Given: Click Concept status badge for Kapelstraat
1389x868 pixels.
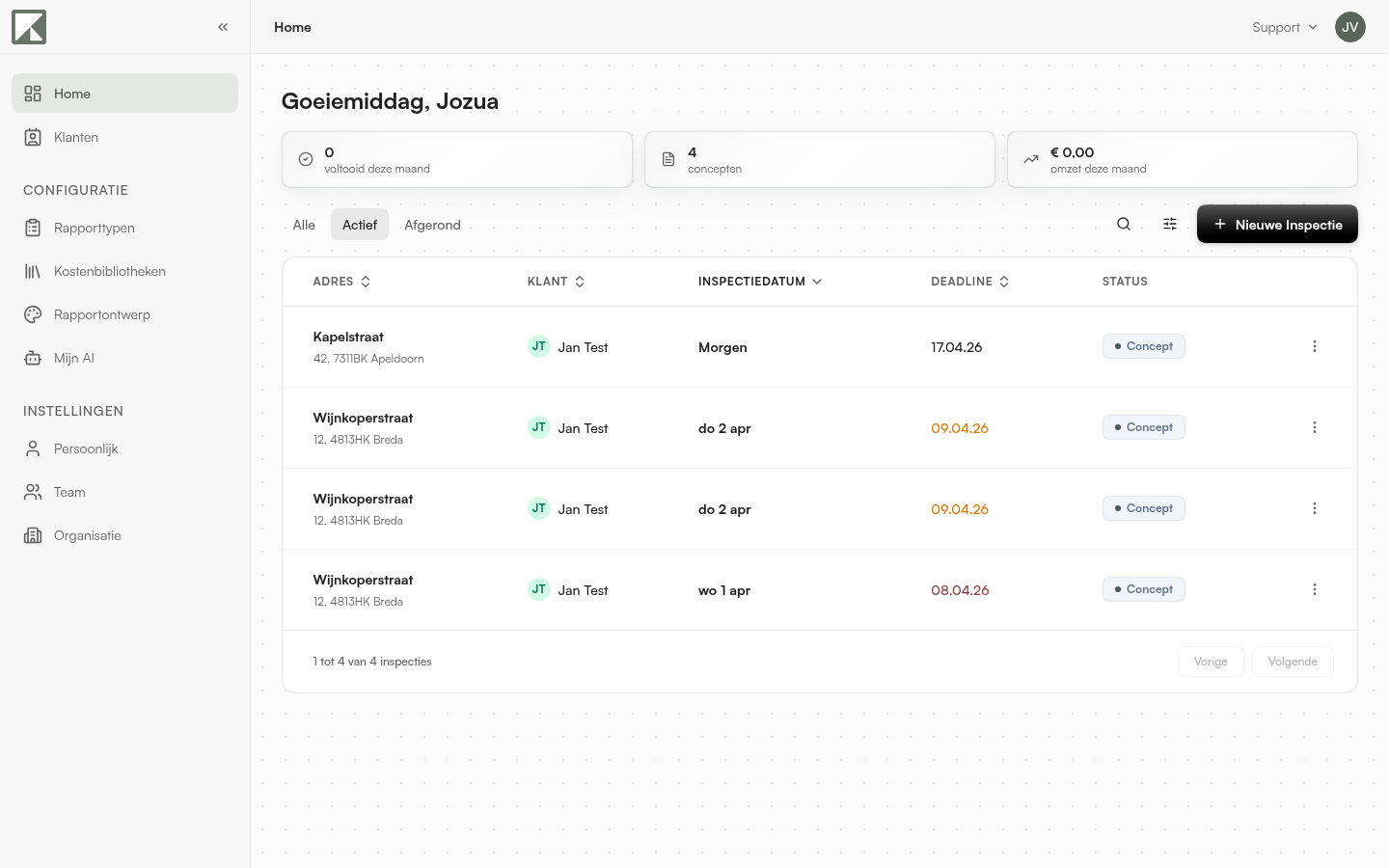Looking at the screenshot, I should 1144,346.
